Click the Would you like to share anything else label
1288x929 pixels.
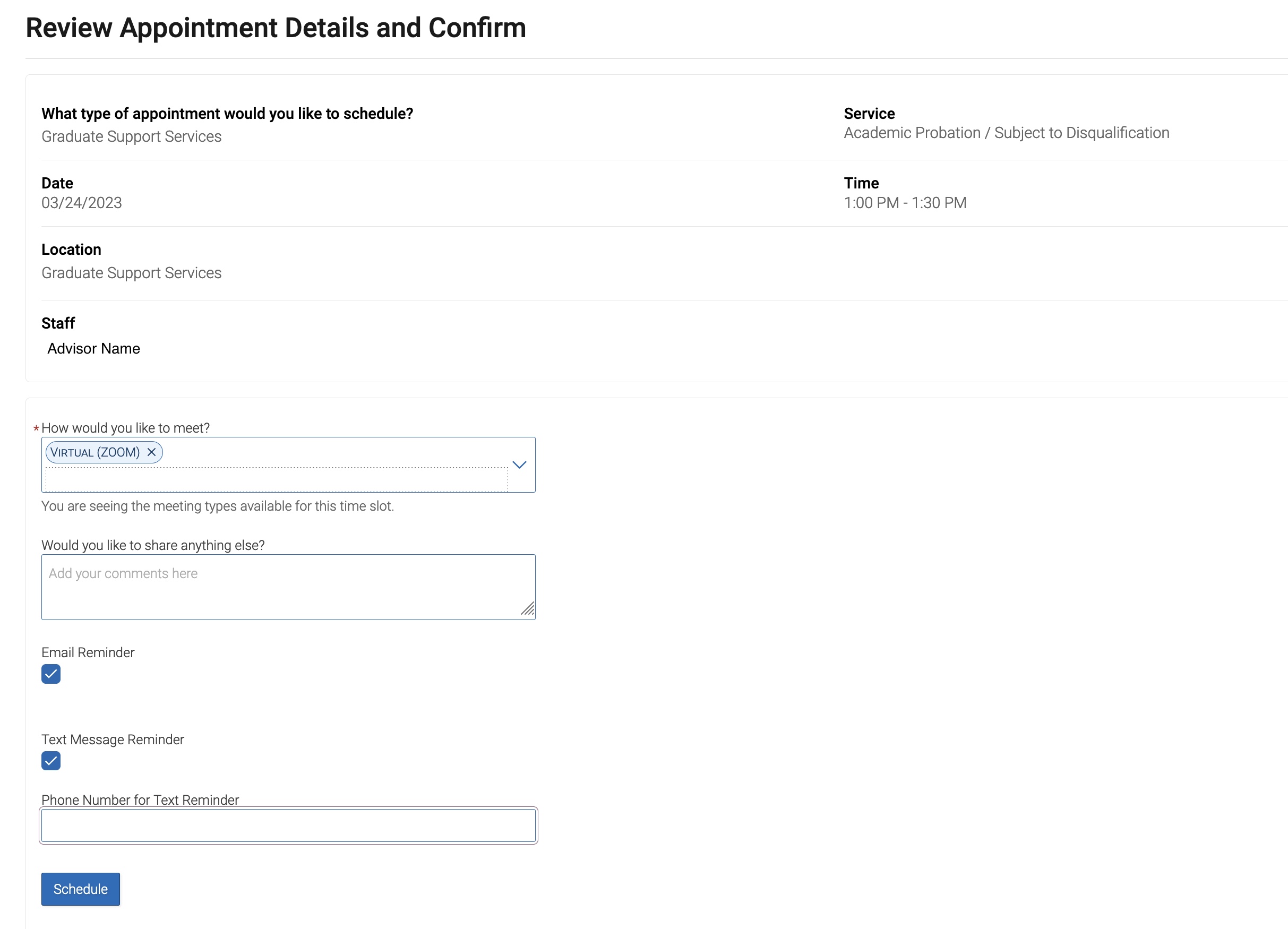pos(153,545)
